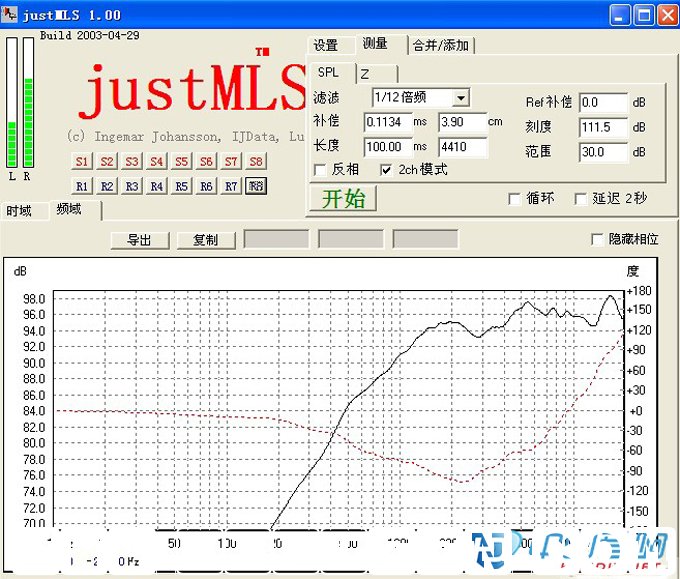Recall the R4 slot
Image resolution: width=680 pixels, height=579 pixels.
click(157, 186)
